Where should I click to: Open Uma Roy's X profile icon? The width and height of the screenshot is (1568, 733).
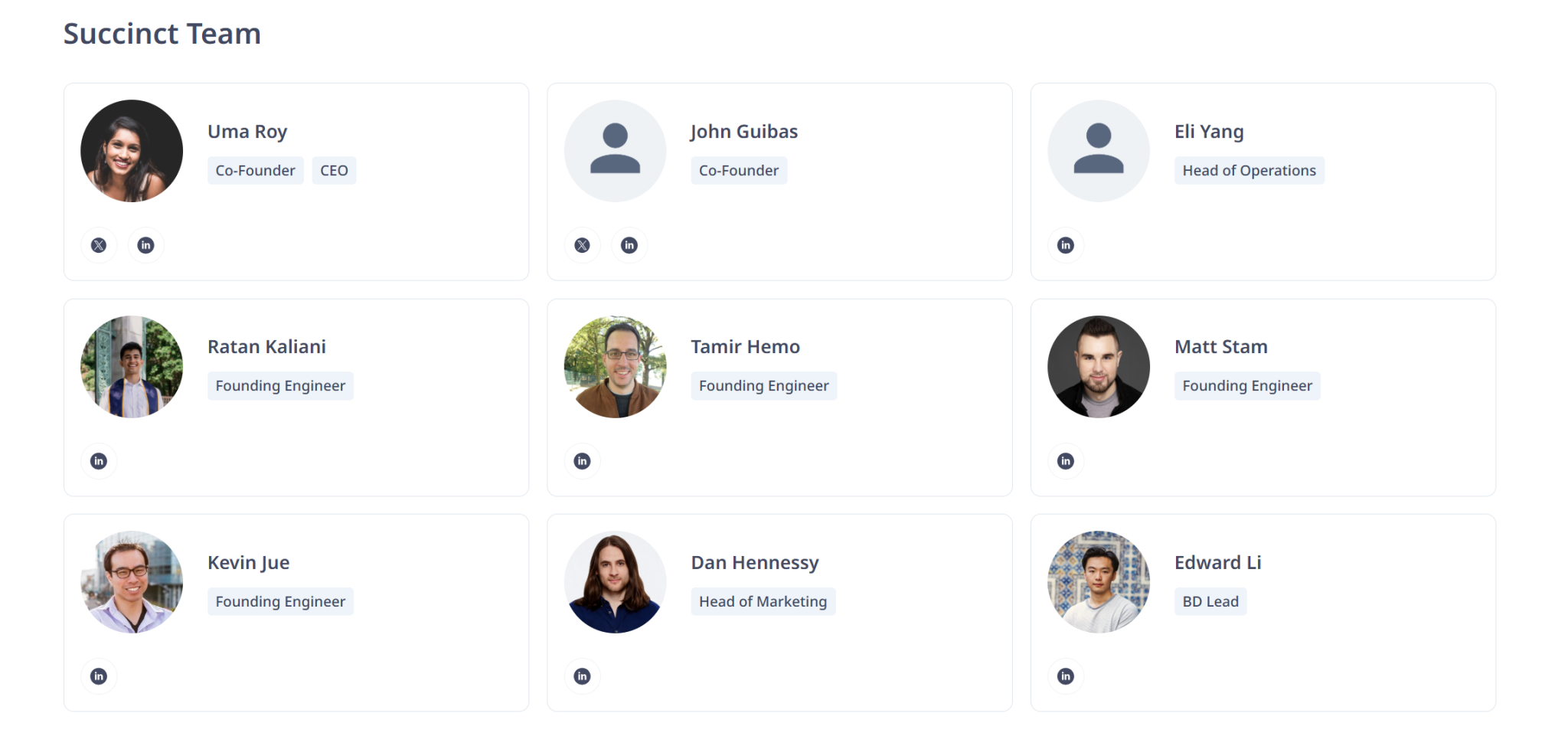[x=99, y=245]
